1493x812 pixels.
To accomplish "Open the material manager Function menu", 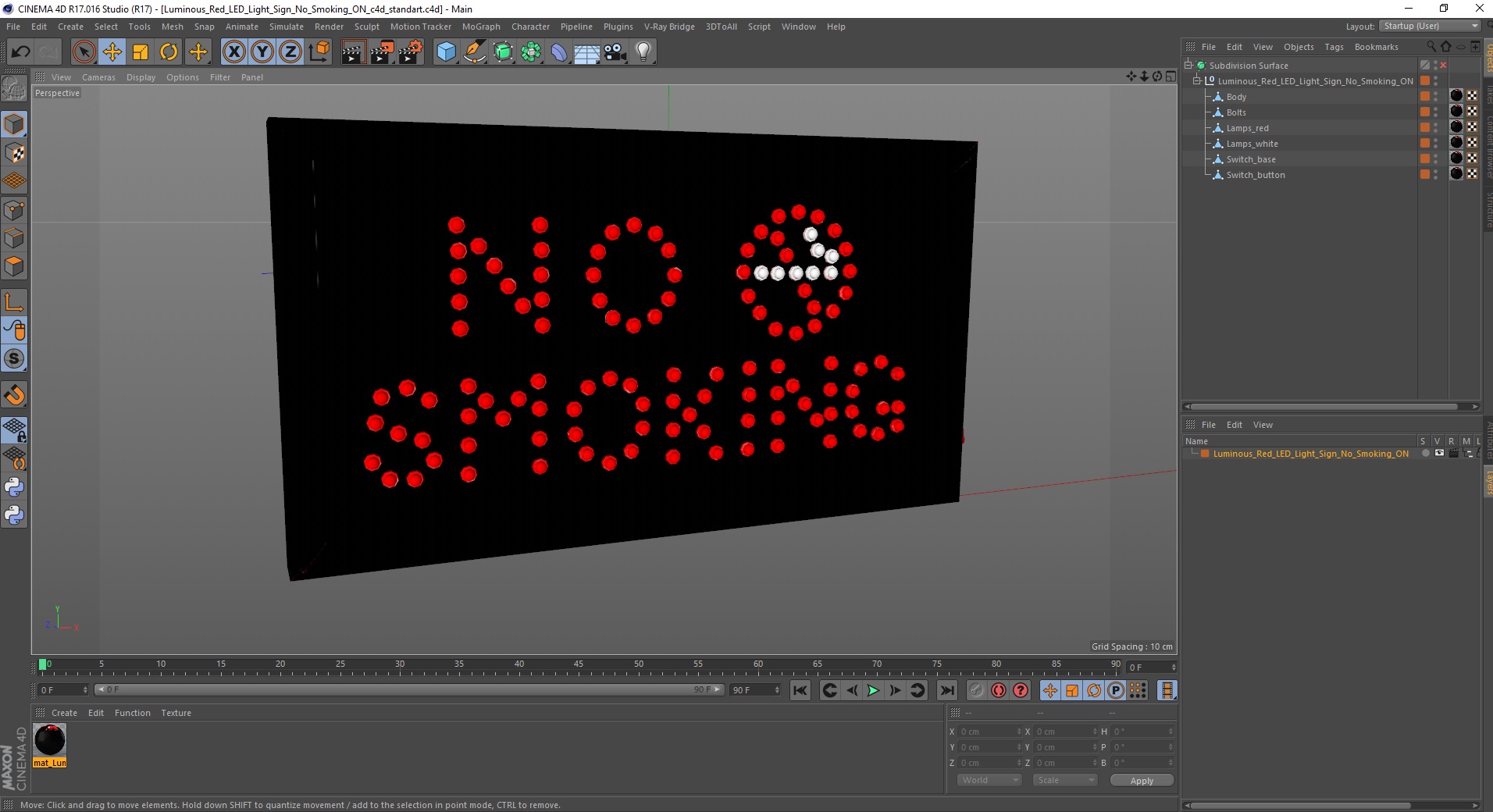I will [x=132, y=713].
